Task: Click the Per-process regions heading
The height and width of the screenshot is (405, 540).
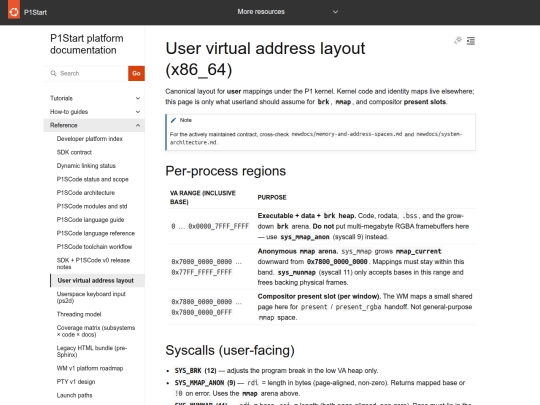Action: point(226,171)
